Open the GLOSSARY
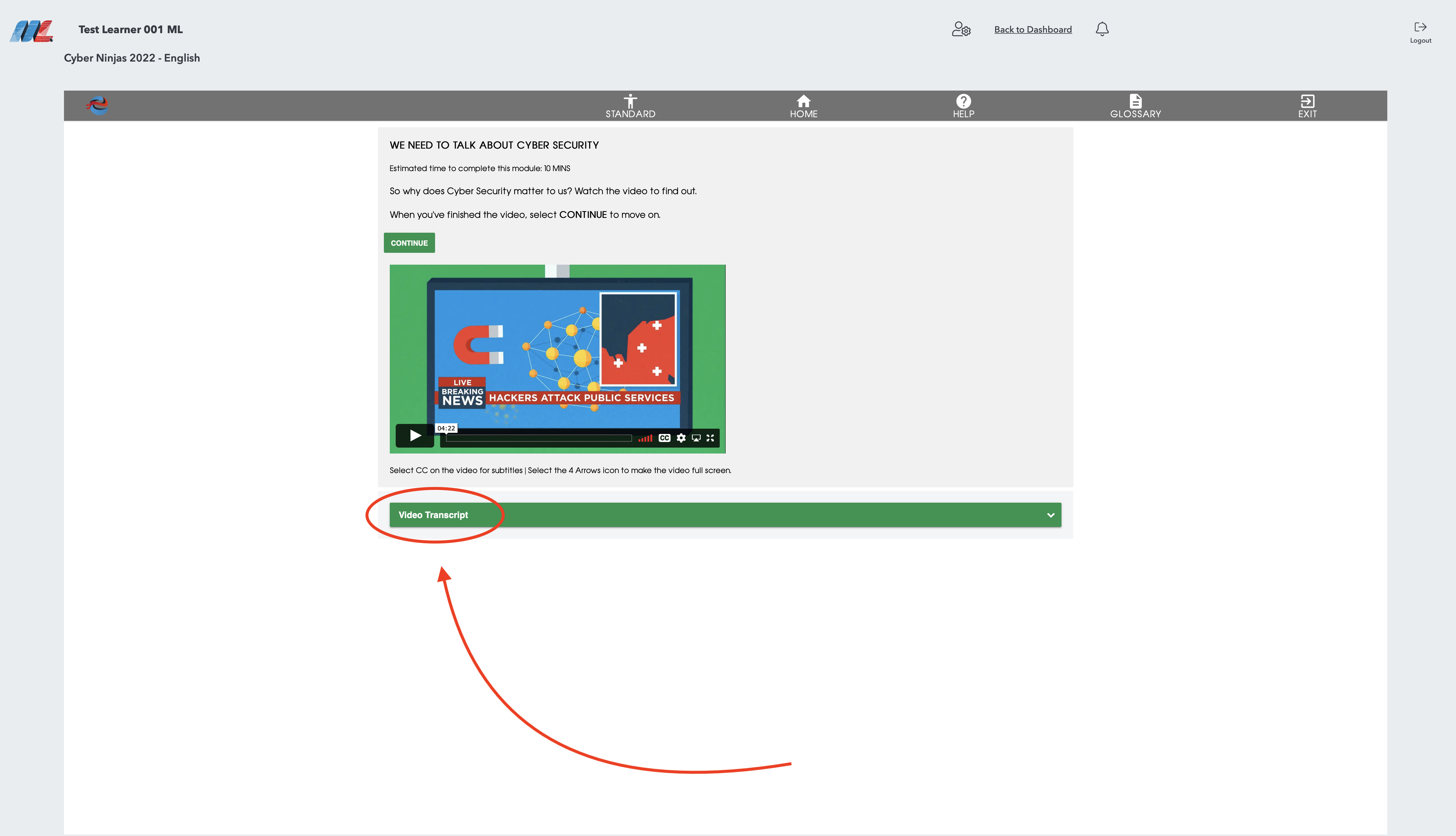Screen dimensions: 1456x836 (x=1135, y=106)
